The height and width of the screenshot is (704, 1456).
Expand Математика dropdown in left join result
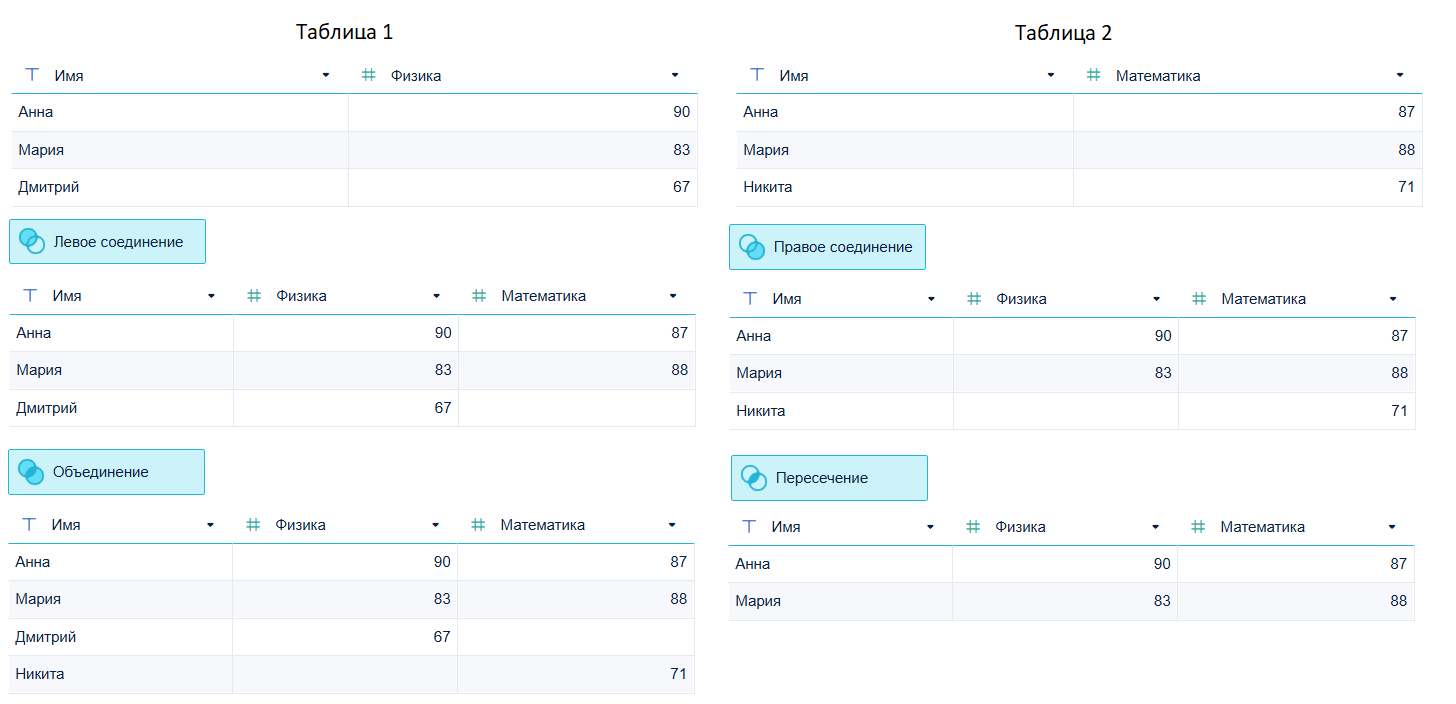tap(673, 296)
